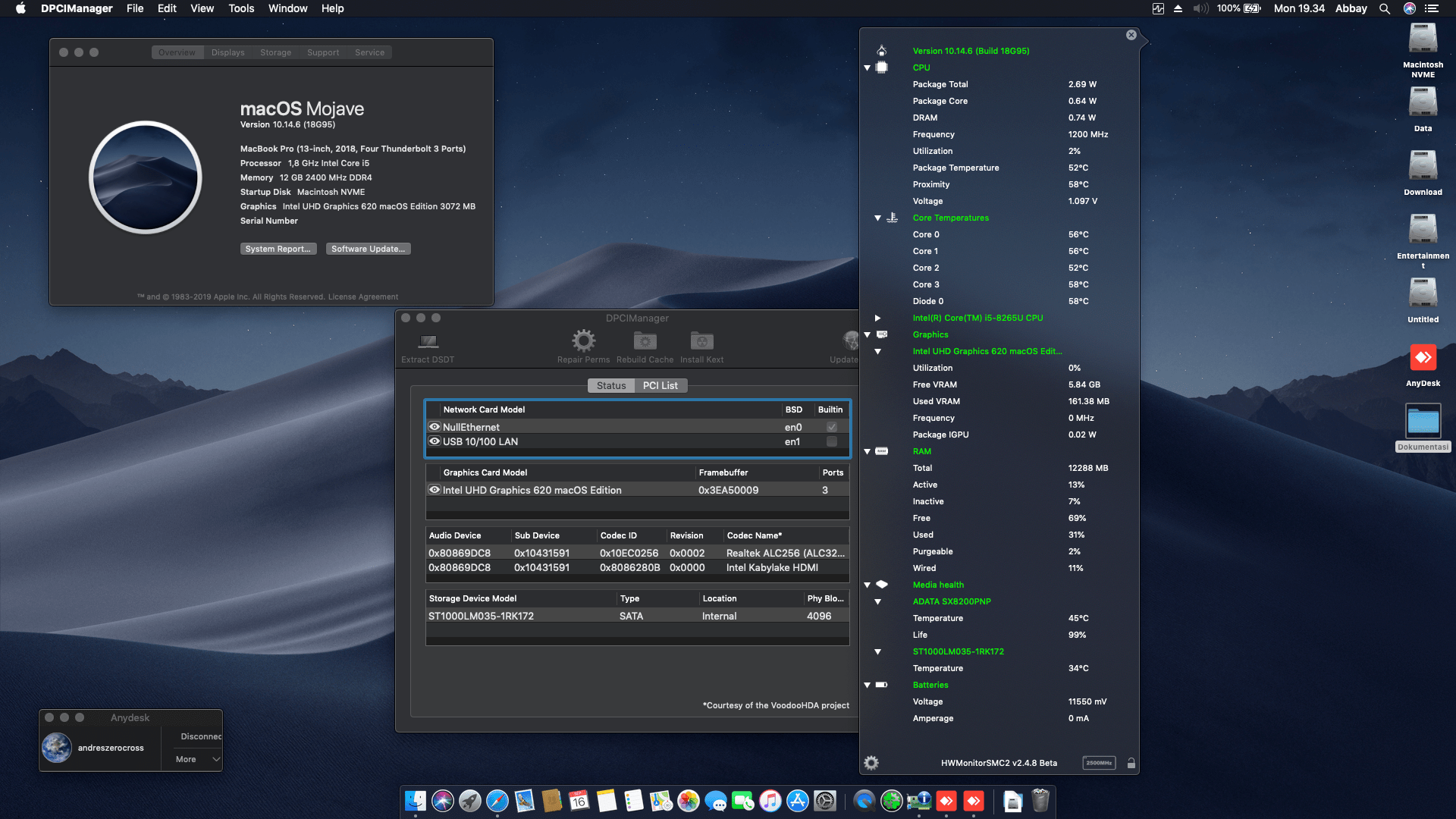Collapse the Batteries section in HWMonitor
The height and width of the screenshot is (819, 1456).
867,685
